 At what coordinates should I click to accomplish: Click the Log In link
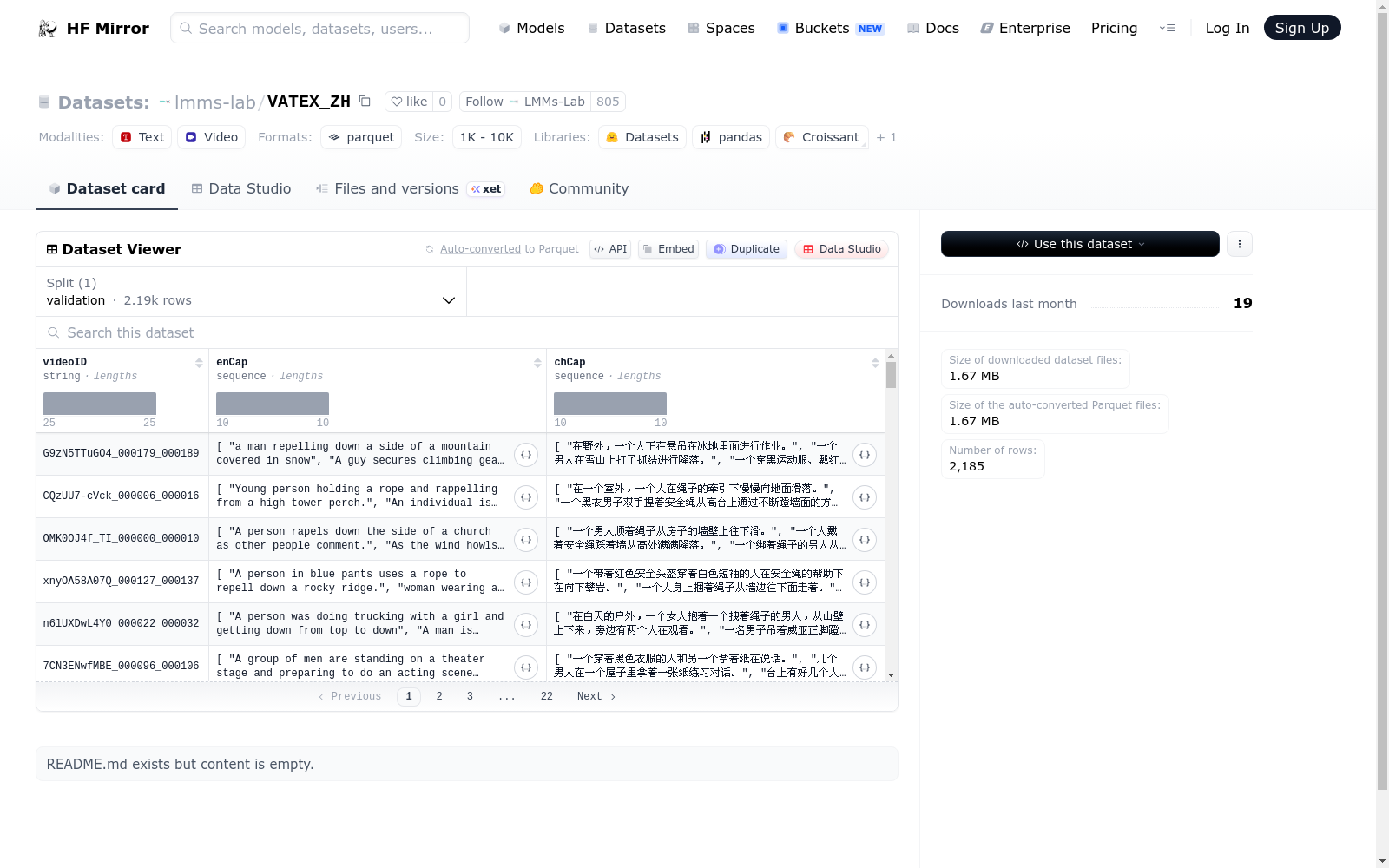1227,29
